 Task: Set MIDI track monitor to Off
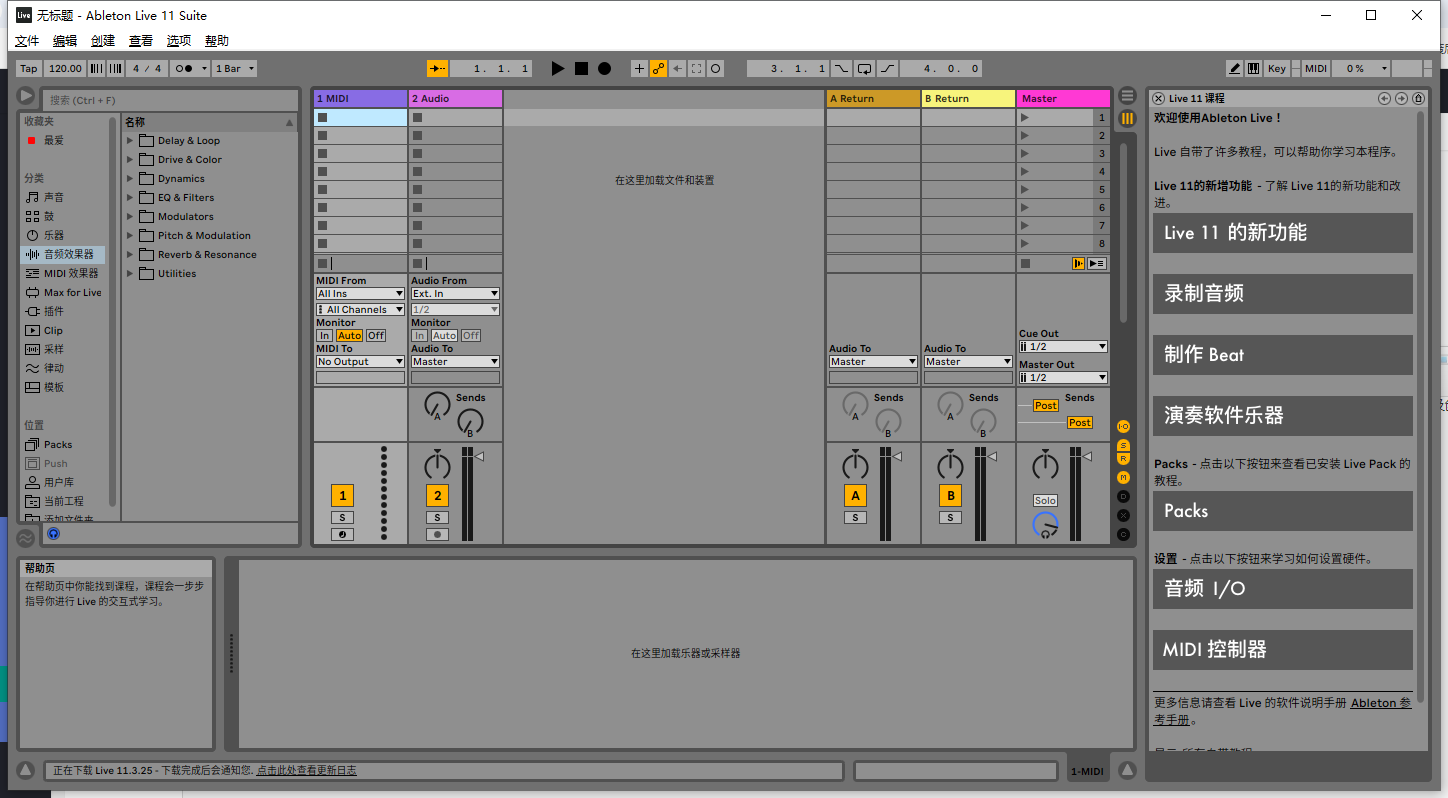coord(376,336)
